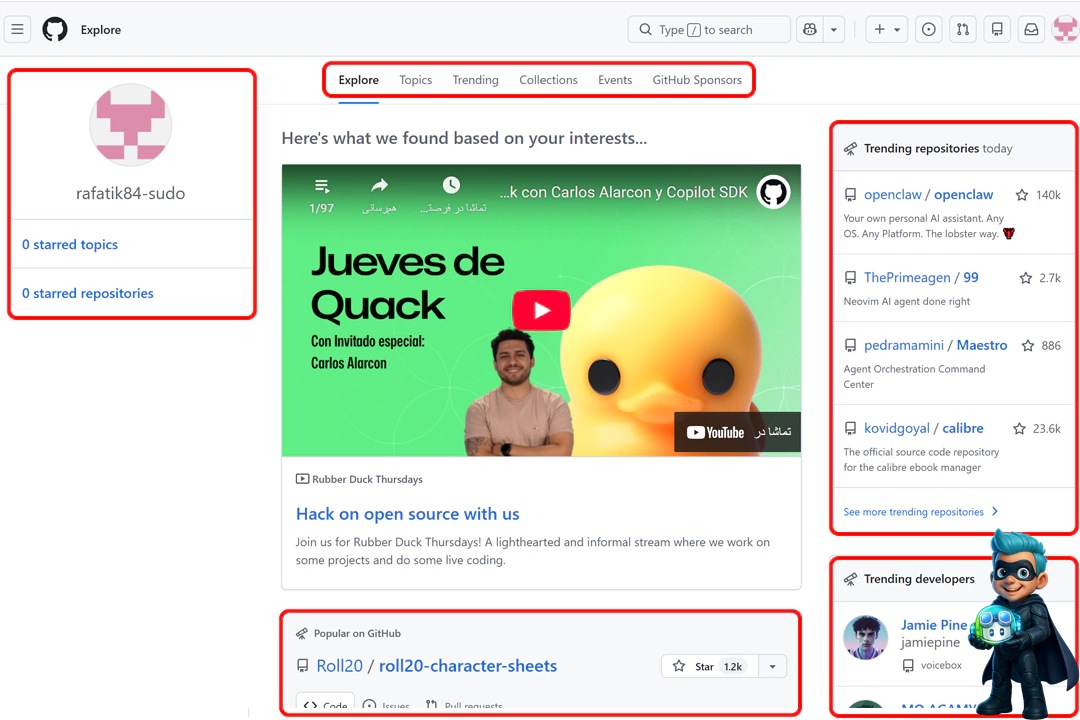View your issues using the circle-dot icon
1080x720 pixels.
928,29
